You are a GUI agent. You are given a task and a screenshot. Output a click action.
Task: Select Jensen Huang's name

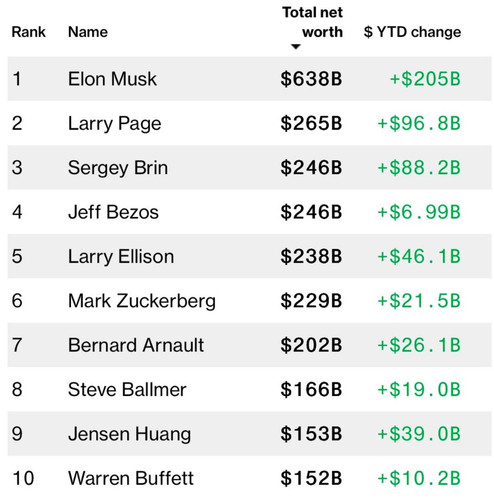(x=130, y=434)
